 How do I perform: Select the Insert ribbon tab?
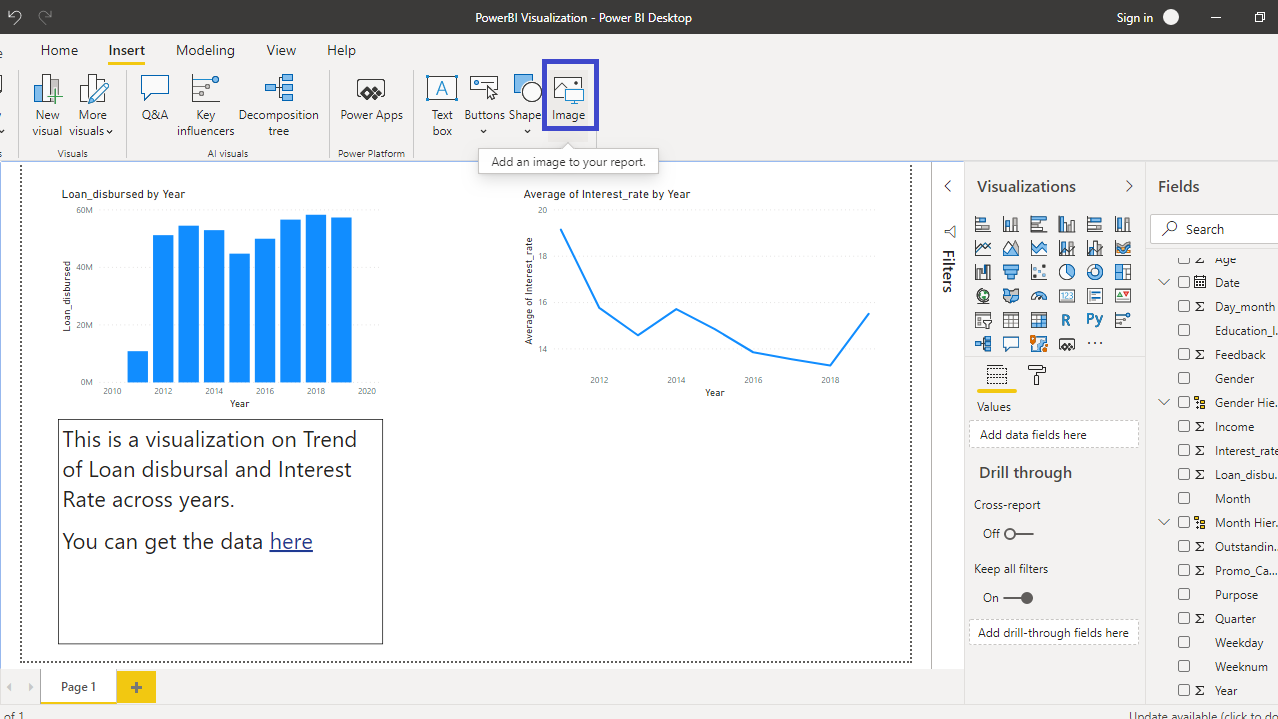[127, 50]
